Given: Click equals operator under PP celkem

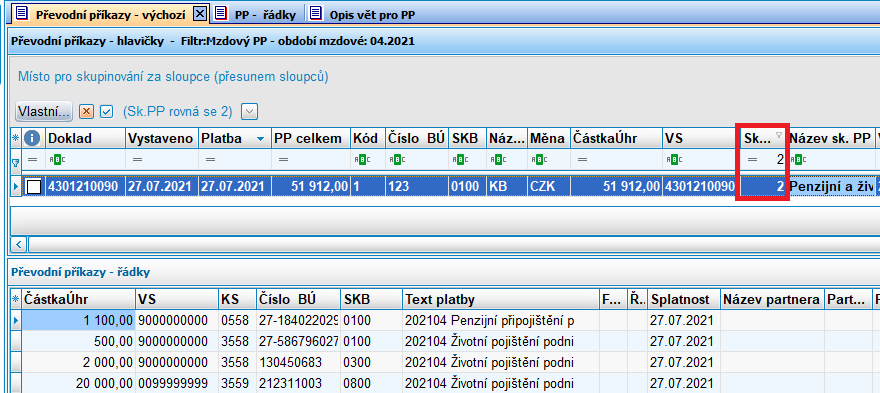Looking at the screenshot, I should [283, 160].
